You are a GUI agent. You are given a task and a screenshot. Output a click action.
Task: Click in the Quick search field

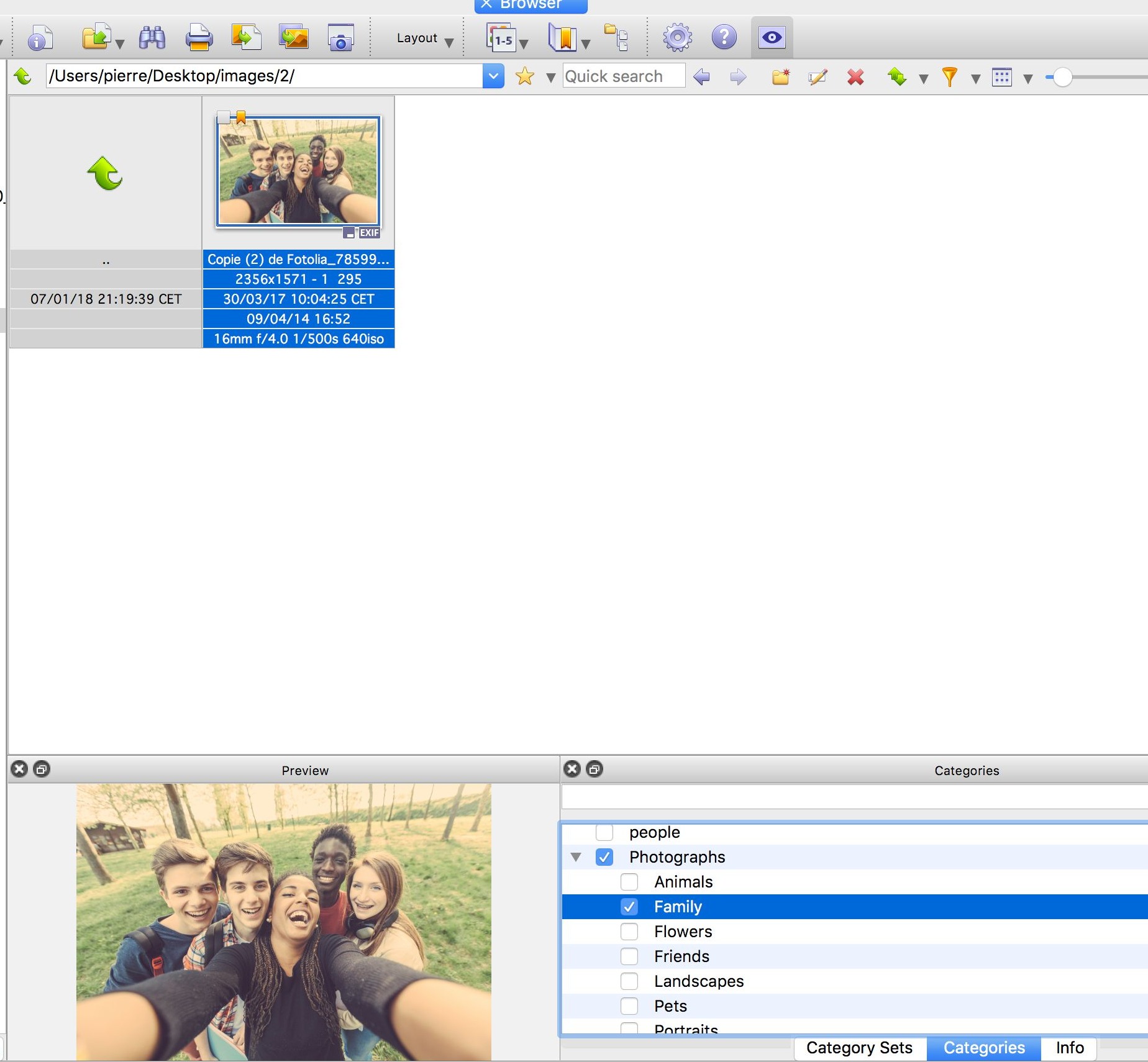(623, 76)
